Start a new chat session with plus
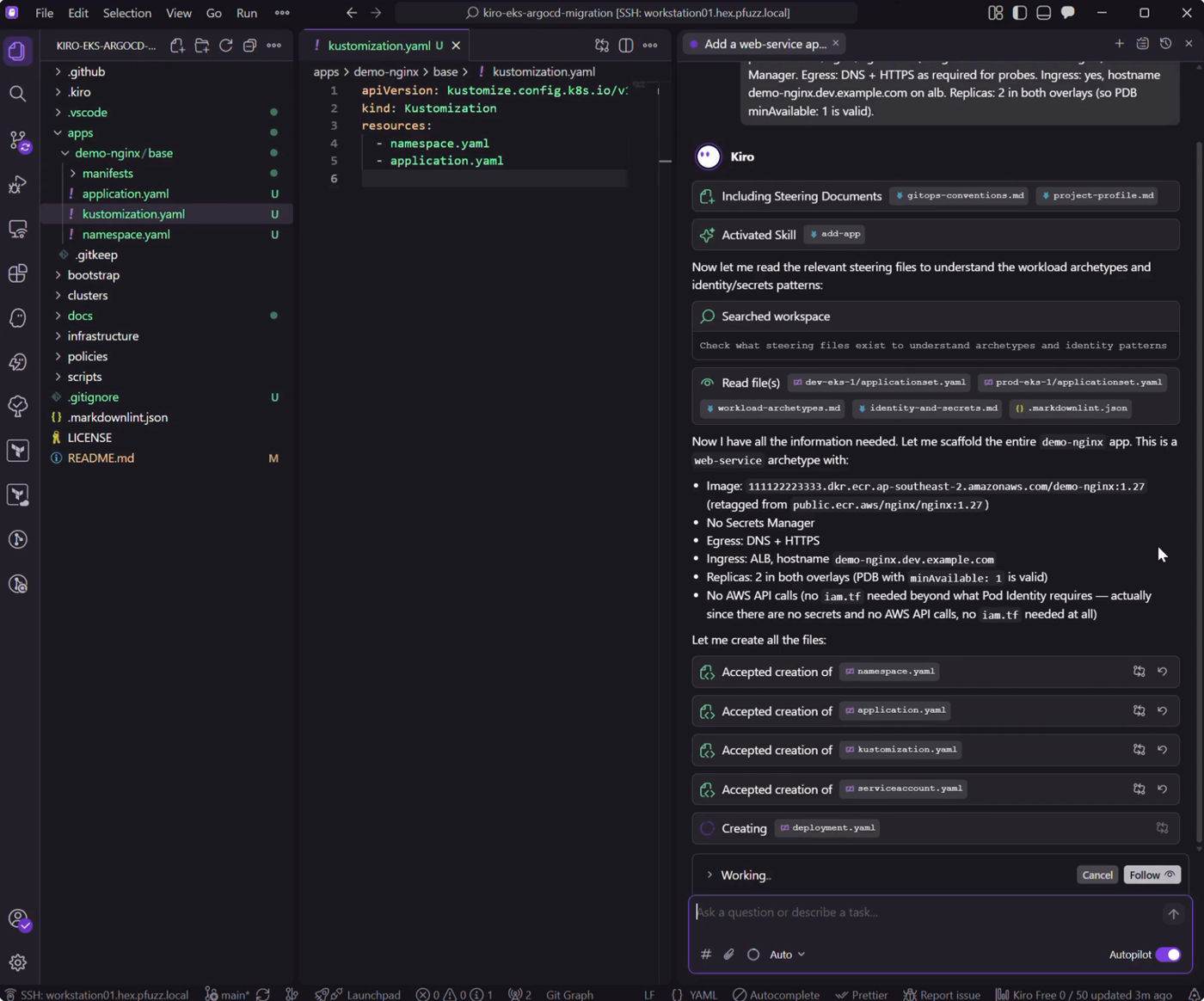Screen dimensions: 1204x1001 tap(1119, 43)
